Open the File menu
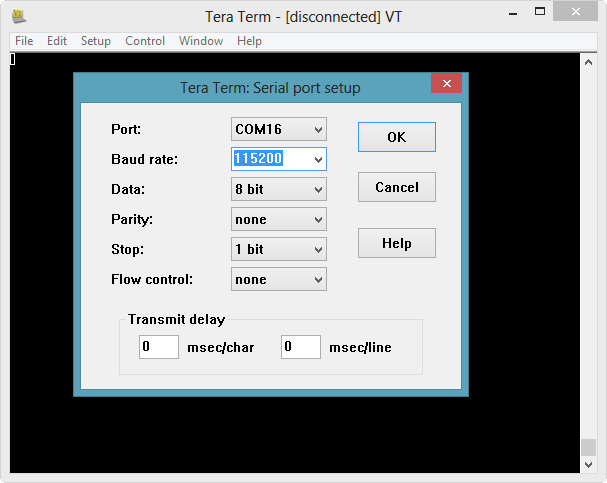 24,41
